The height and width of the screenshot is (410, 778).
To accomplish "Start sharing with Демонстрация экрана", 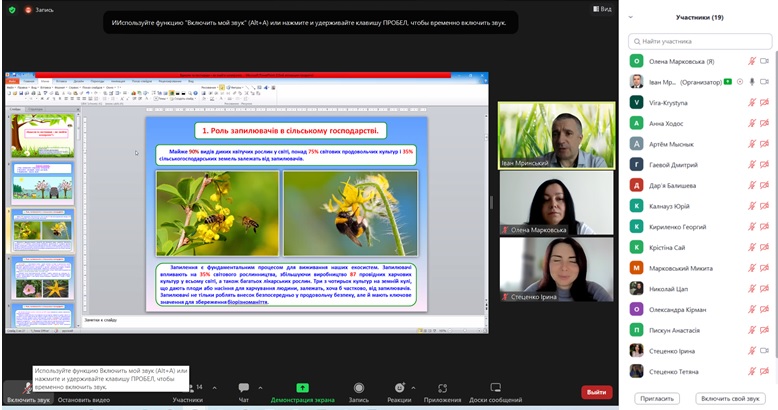I will point(303,393).
